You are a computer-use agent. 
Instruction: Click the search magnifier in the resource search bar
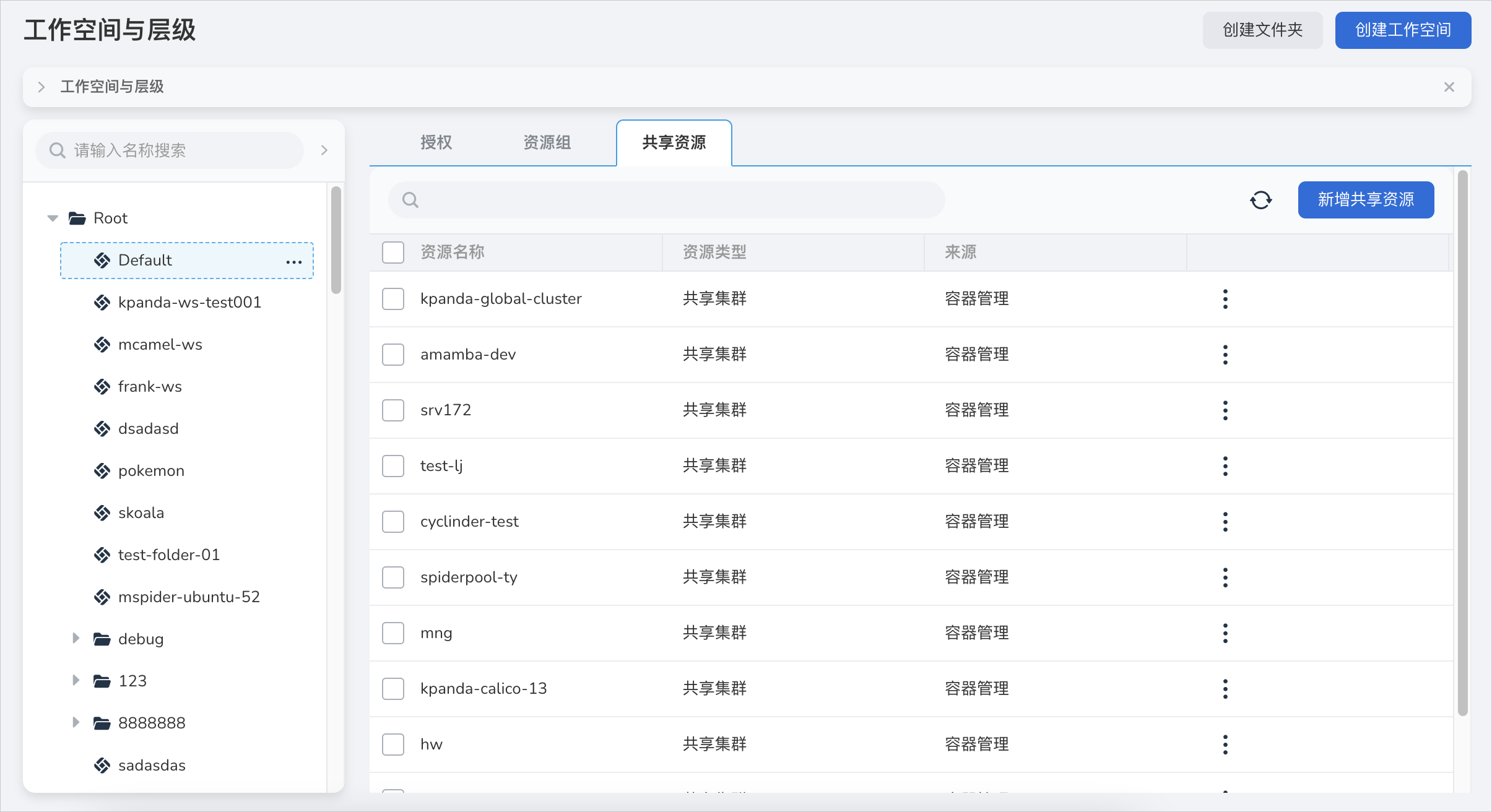[x=410, y=200]
